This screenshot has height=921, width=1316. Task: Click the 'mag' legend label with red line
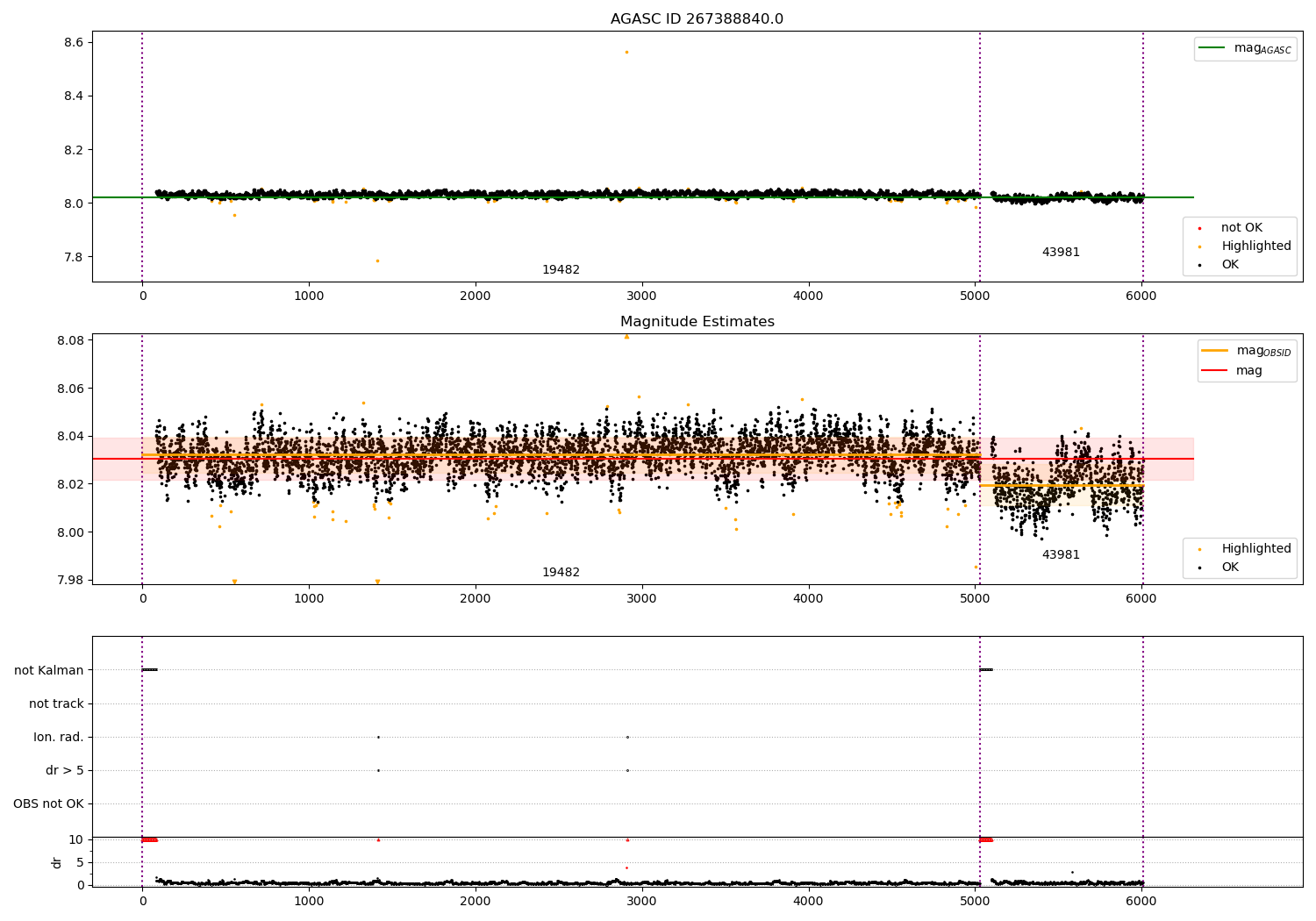pyautogui.click(x=1249, y=371)
